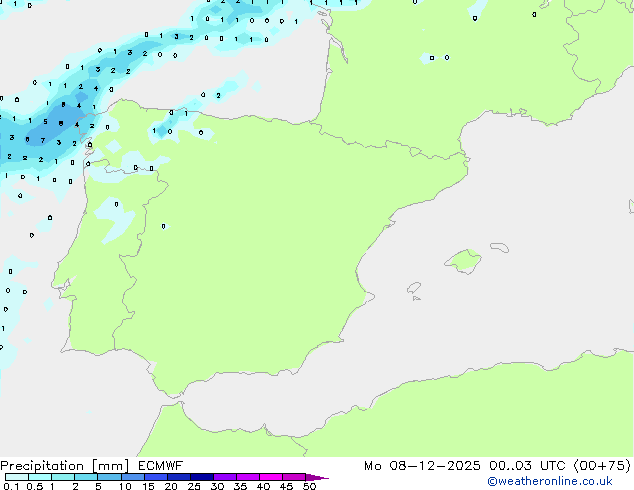Viewport: 634px width, 490px height.
Task: Click the legend swatch between 5 and 10
Action: coord(109,477)
